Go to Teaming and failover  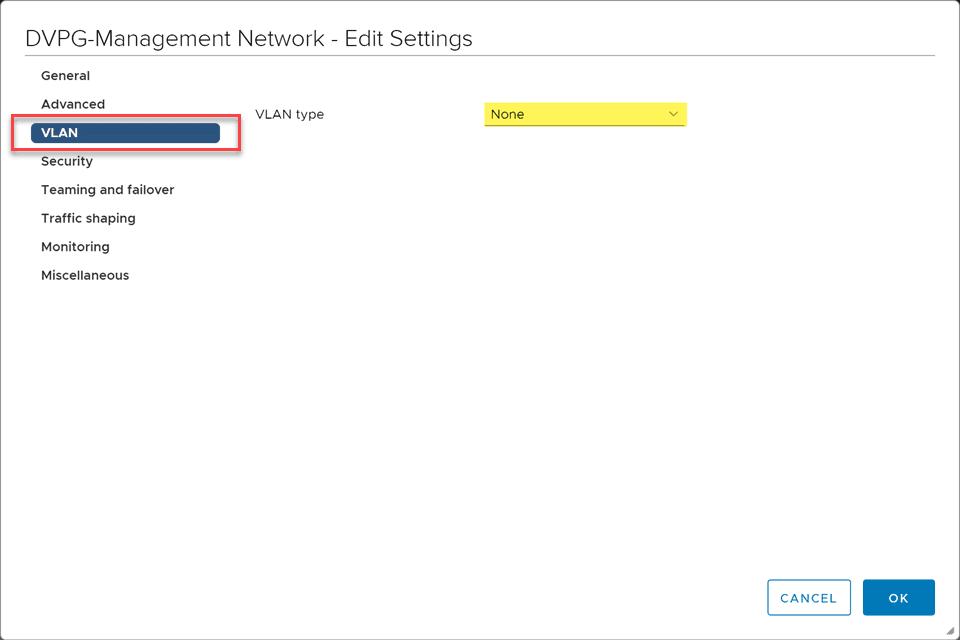tap(107, 190)
